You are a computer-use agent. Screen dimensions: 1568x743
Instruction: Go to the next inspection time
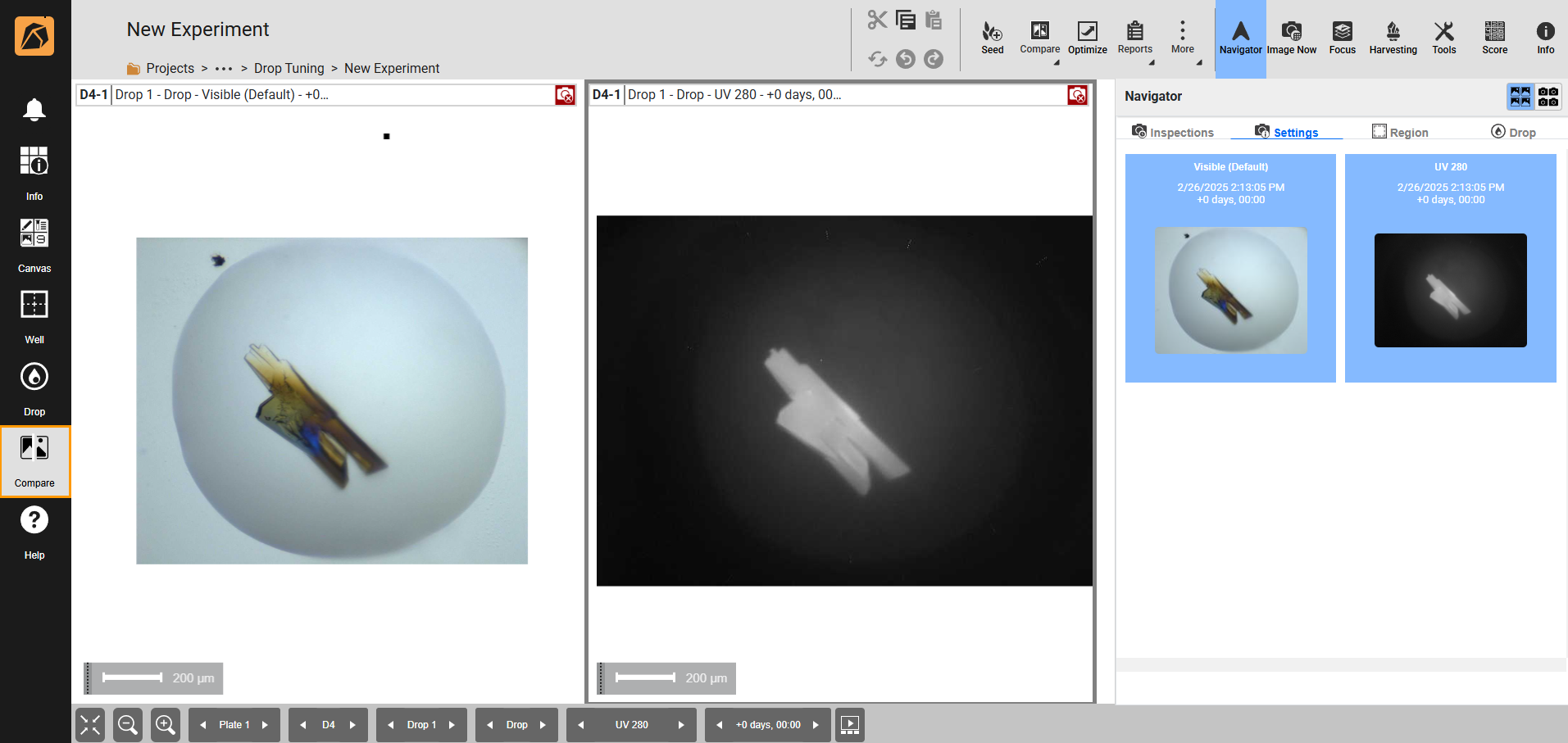pyautogui.click(x=816, y=725)
